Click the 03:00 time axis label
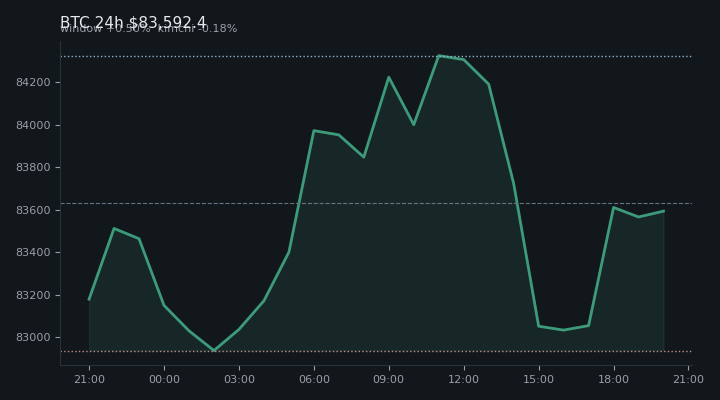The image size is (720, 400). (239, 379)
